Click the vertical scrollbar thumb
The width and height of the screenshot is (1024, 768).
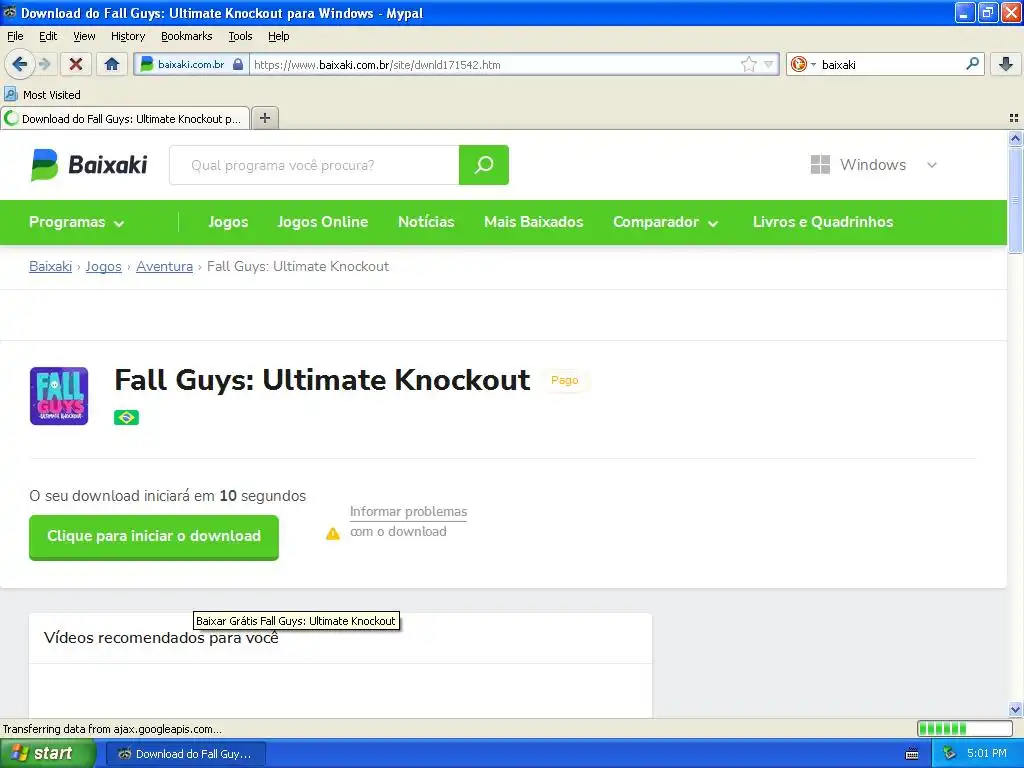tap(1015, 200)
